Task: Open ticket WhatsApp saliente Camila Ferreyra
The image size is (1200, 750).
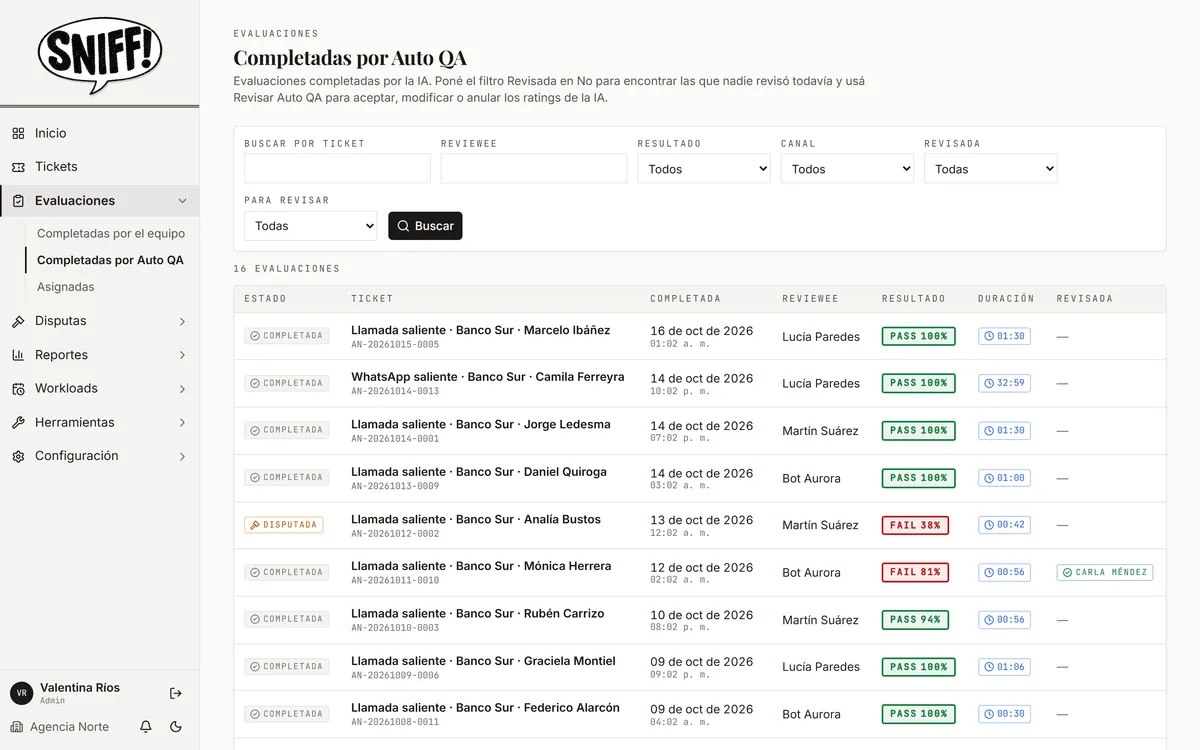Action: click(x=487, y=377)
